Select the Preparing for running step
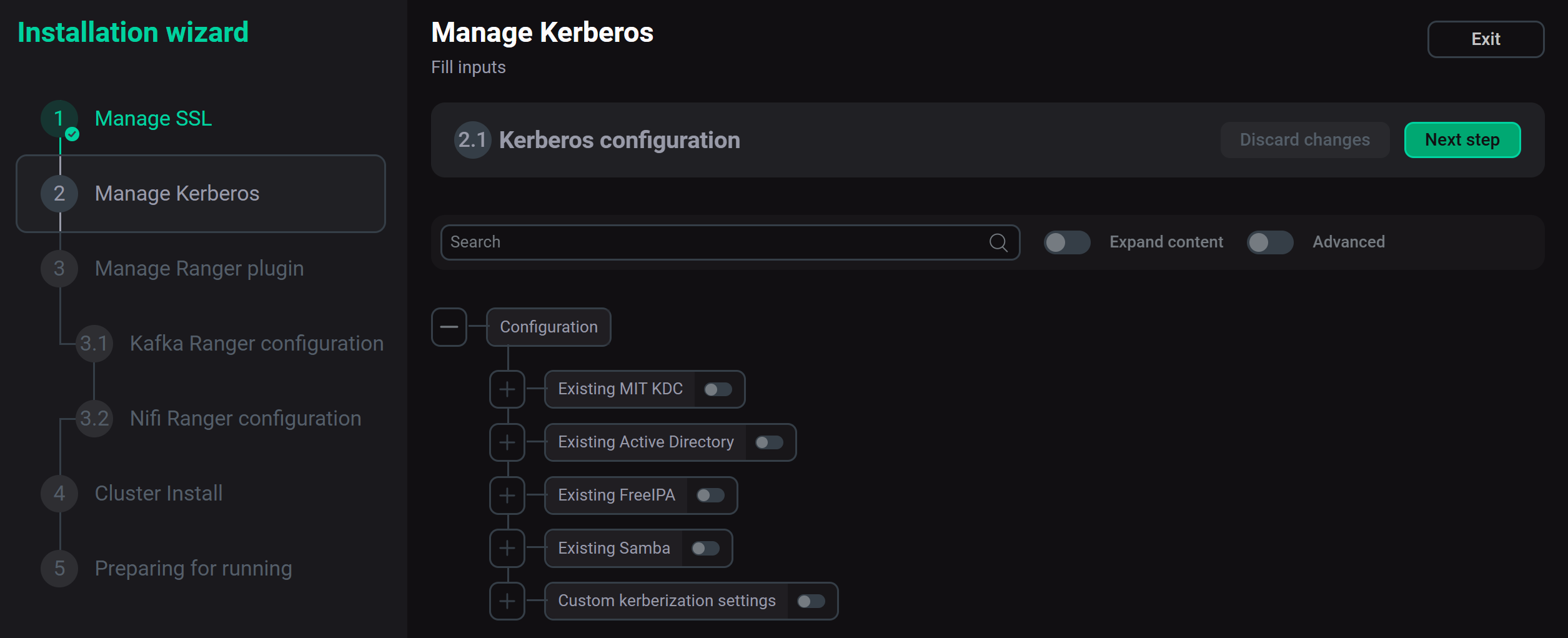Viewport: 1568px width, 638px height. tap(194, 569)
